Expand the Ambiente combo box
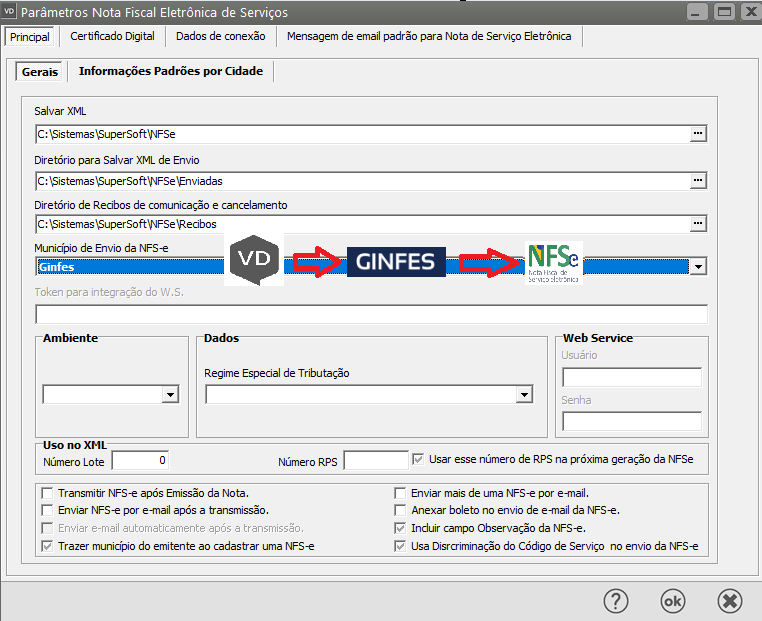Viewport: 762px width, 621px height. 169,395
